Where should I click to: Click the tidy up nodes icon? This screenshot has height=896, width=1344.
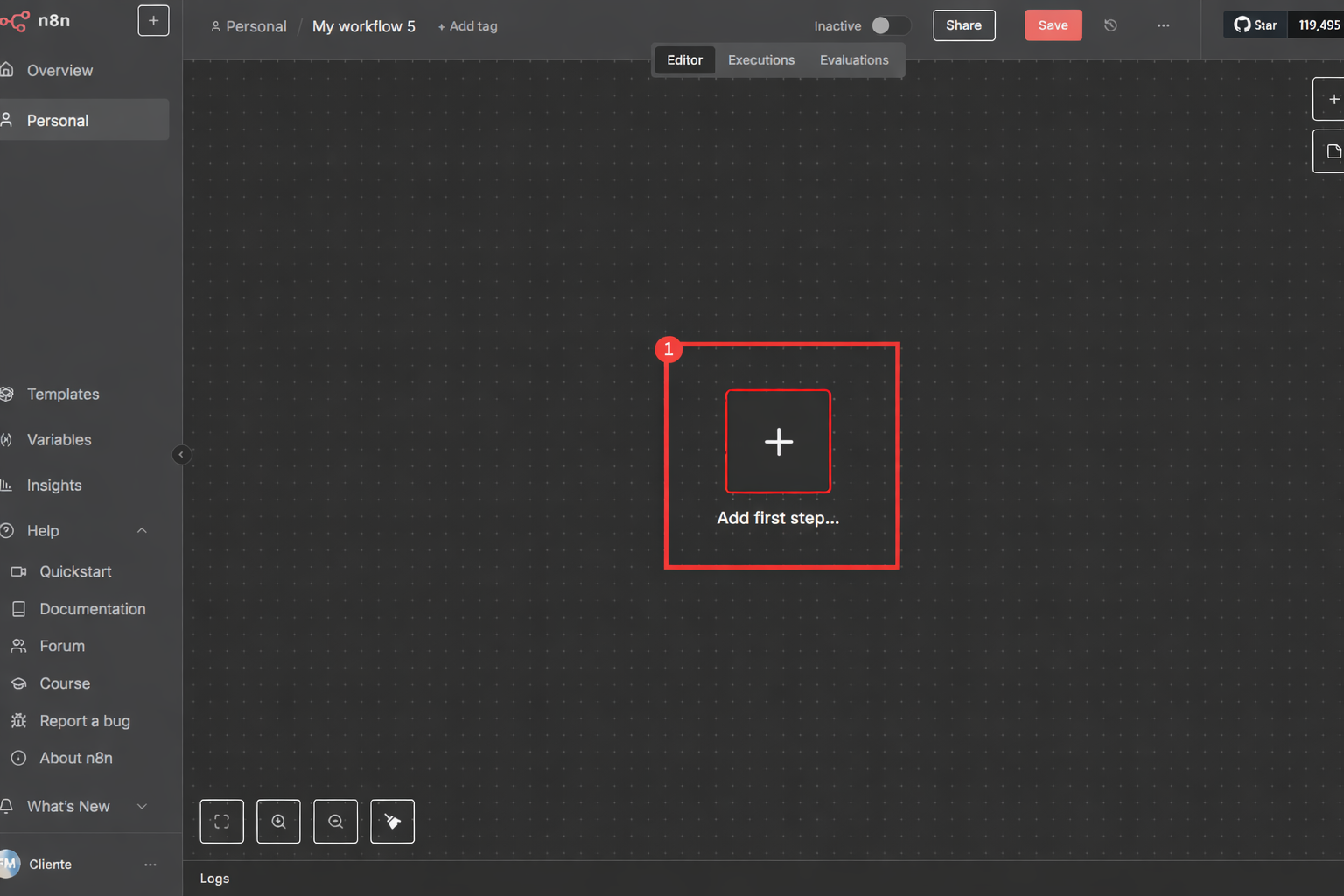(392, 822)
